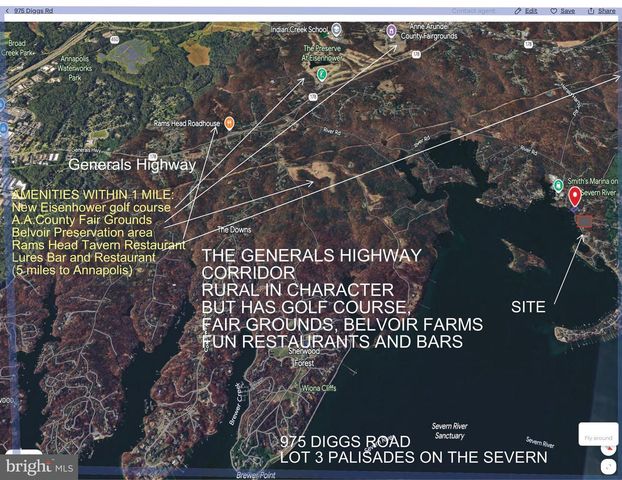This screenshot has width=622, height=480.
Task: Select the Anne Arundel County Fairgrounds pin
Action: coord(391,31)
